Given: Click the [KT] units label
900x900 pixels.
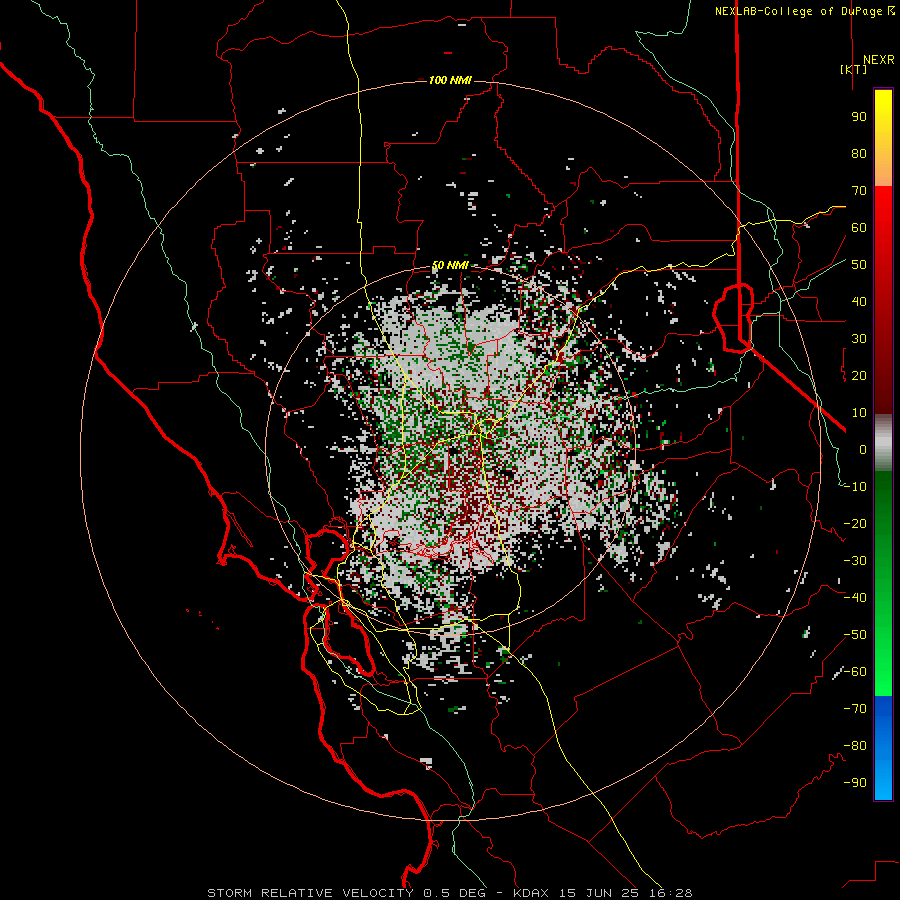Looking at the screenshot, I should click(x=854, y=69).
